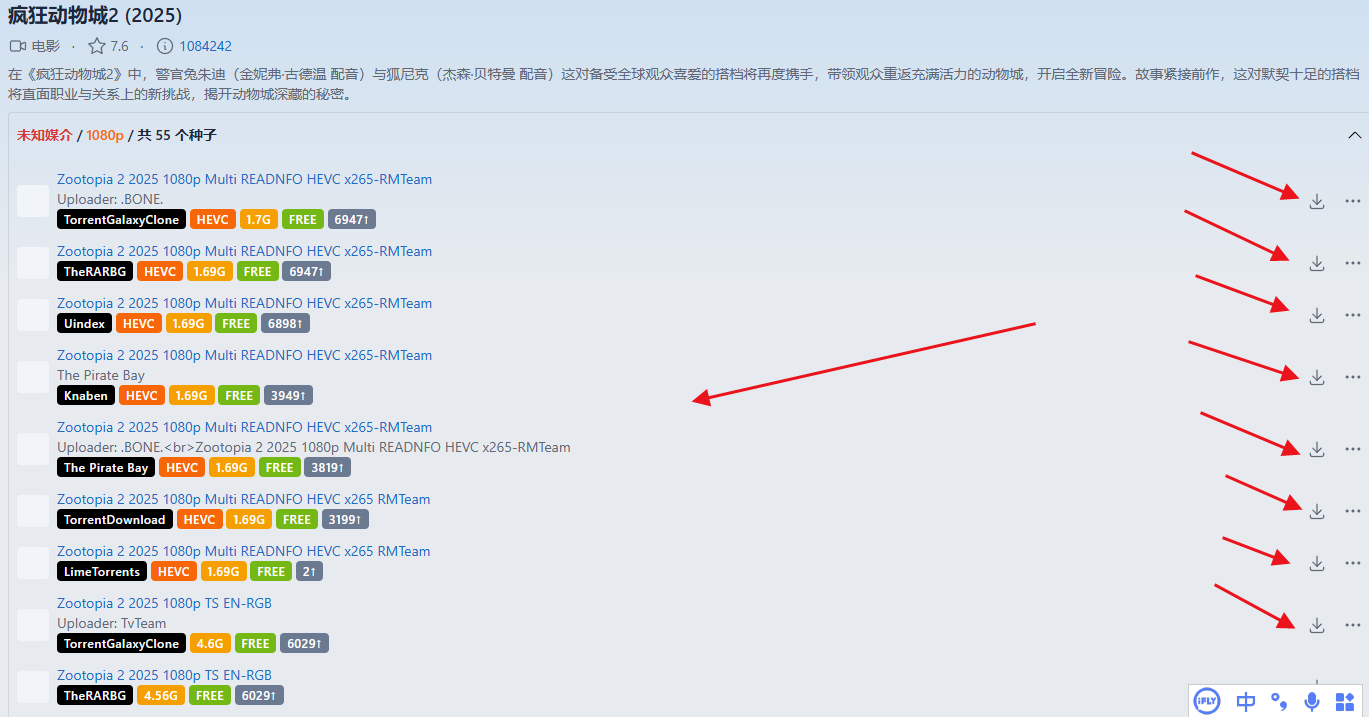Open the 1084242 ID link

click(205, 46)
